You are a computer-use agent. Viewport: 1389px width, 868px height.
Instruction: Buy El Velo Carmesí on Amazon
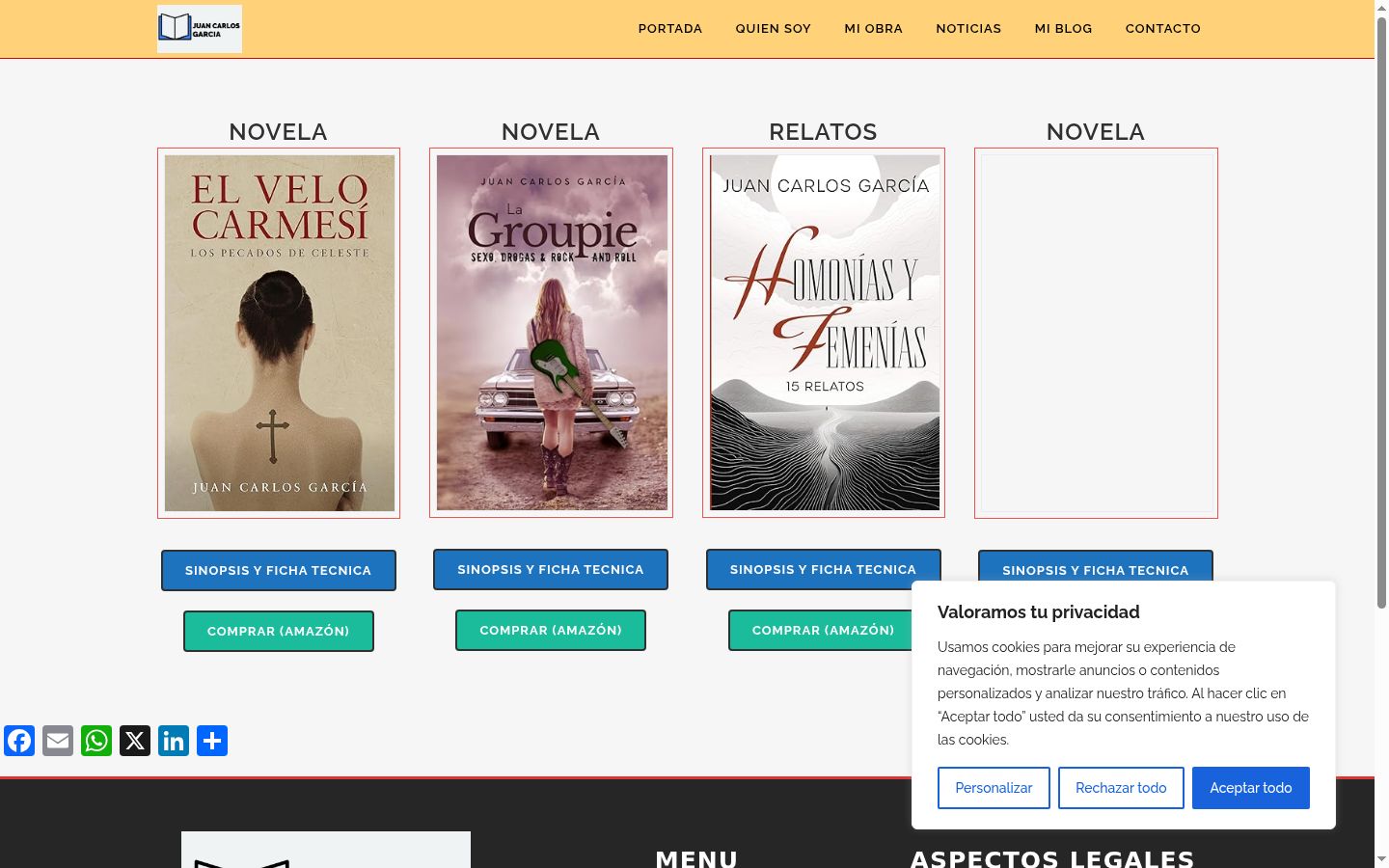point(279,631)
